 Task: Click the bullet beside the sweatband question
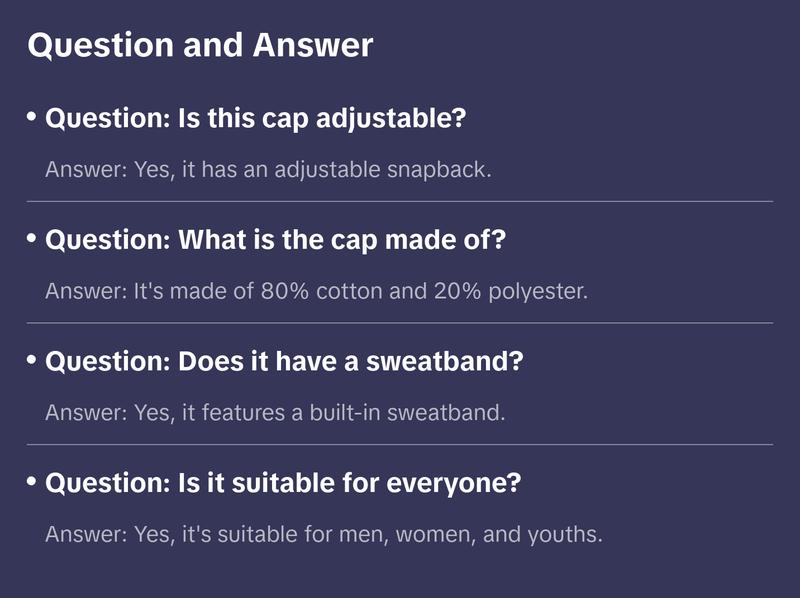(32, 360)
